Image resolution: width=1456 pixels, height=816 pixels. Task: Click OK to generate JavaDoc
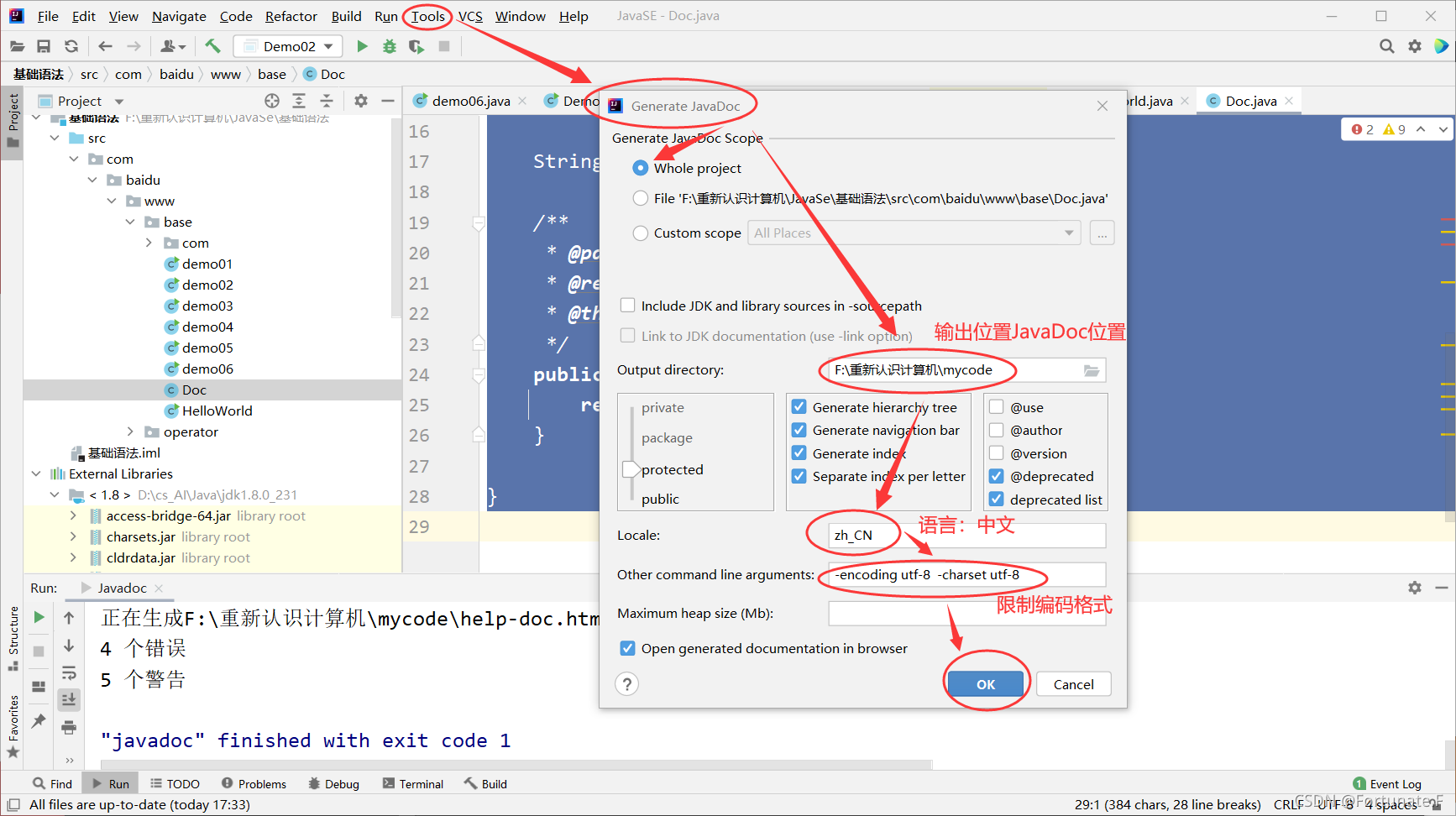(986, 684)
